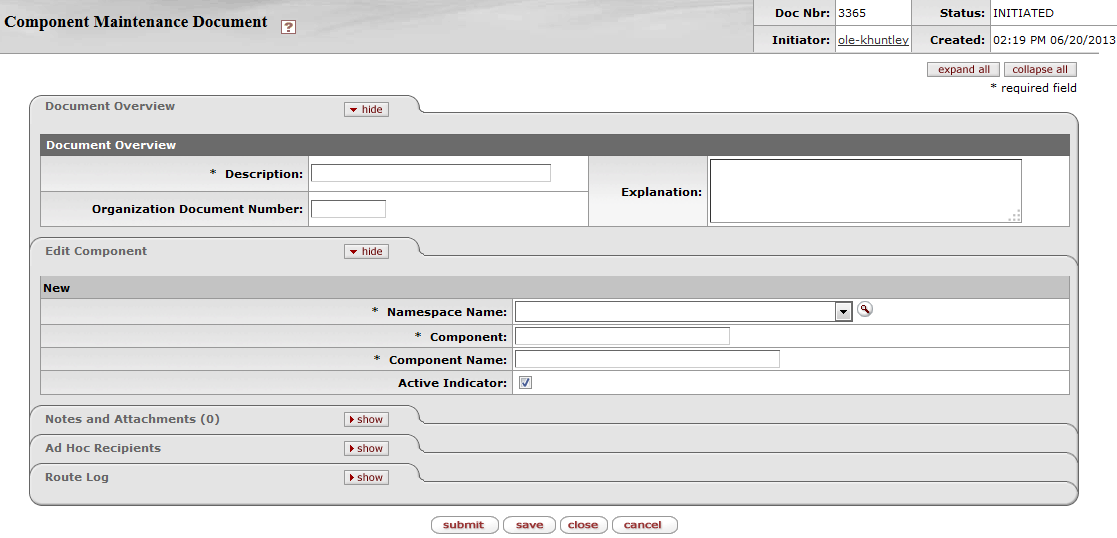
Task: Click into the Explanation text area
Action: [865, 191]
